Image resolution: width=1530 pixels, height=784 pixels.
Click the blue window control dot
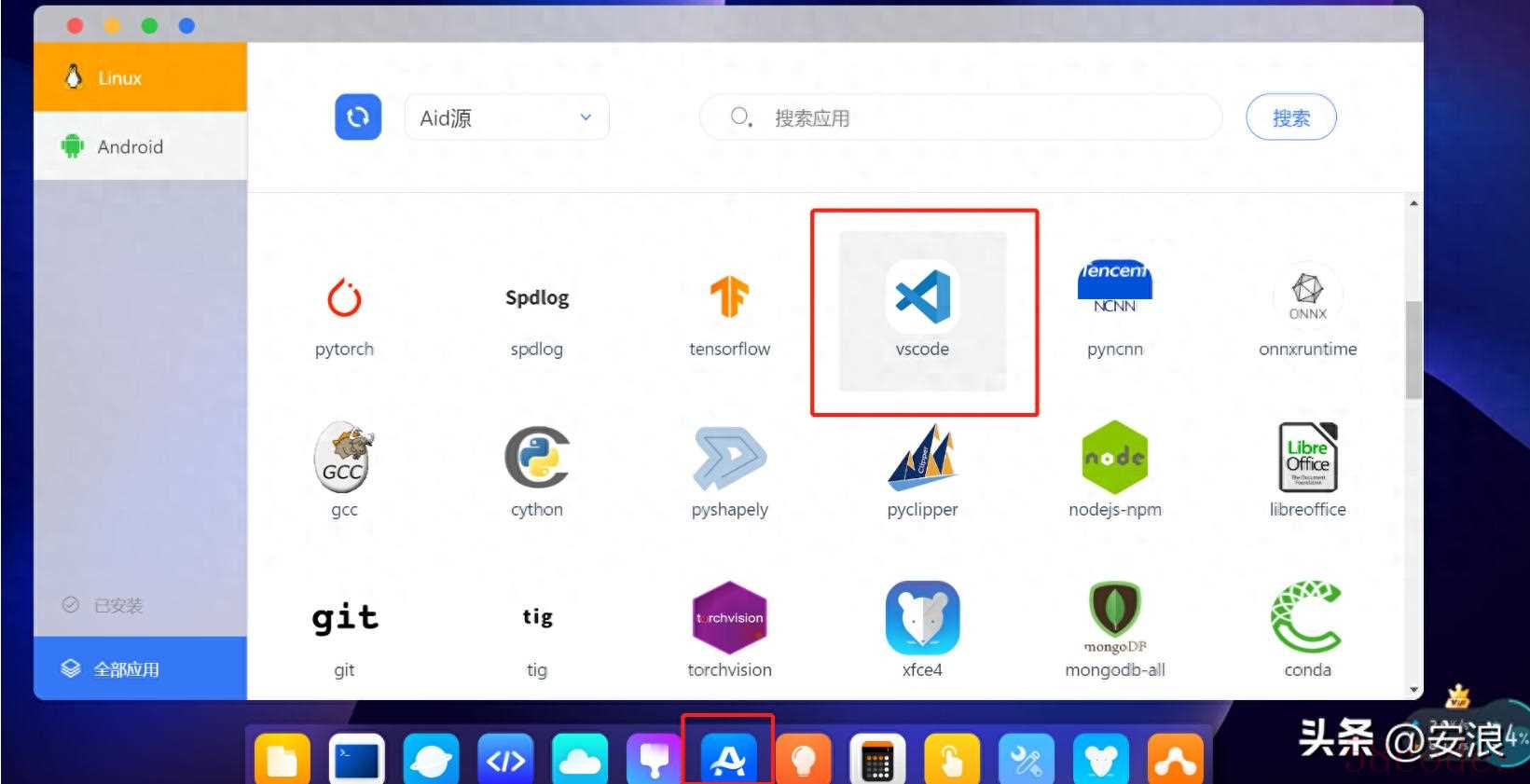tap(186, 26)
